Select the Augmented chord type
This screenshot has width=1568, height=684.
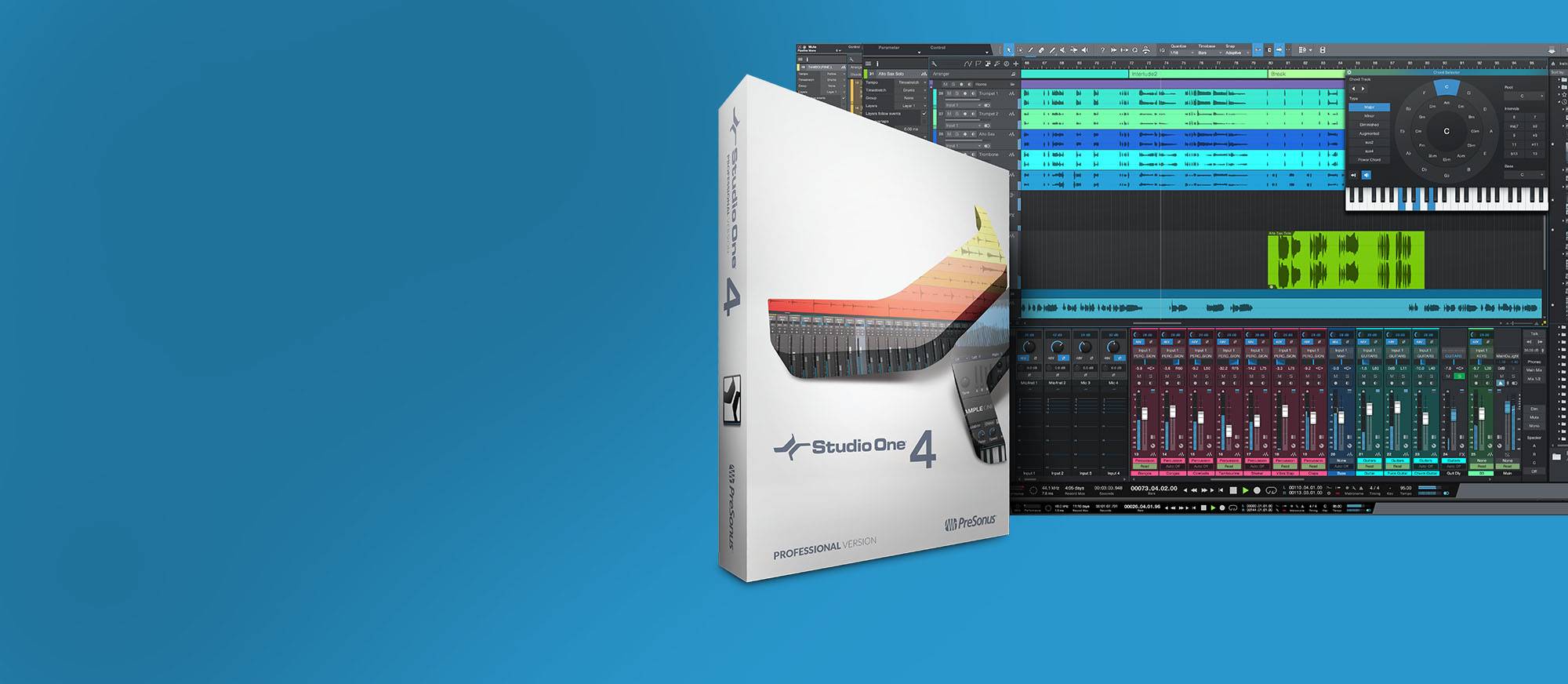tap(1370, 133)
